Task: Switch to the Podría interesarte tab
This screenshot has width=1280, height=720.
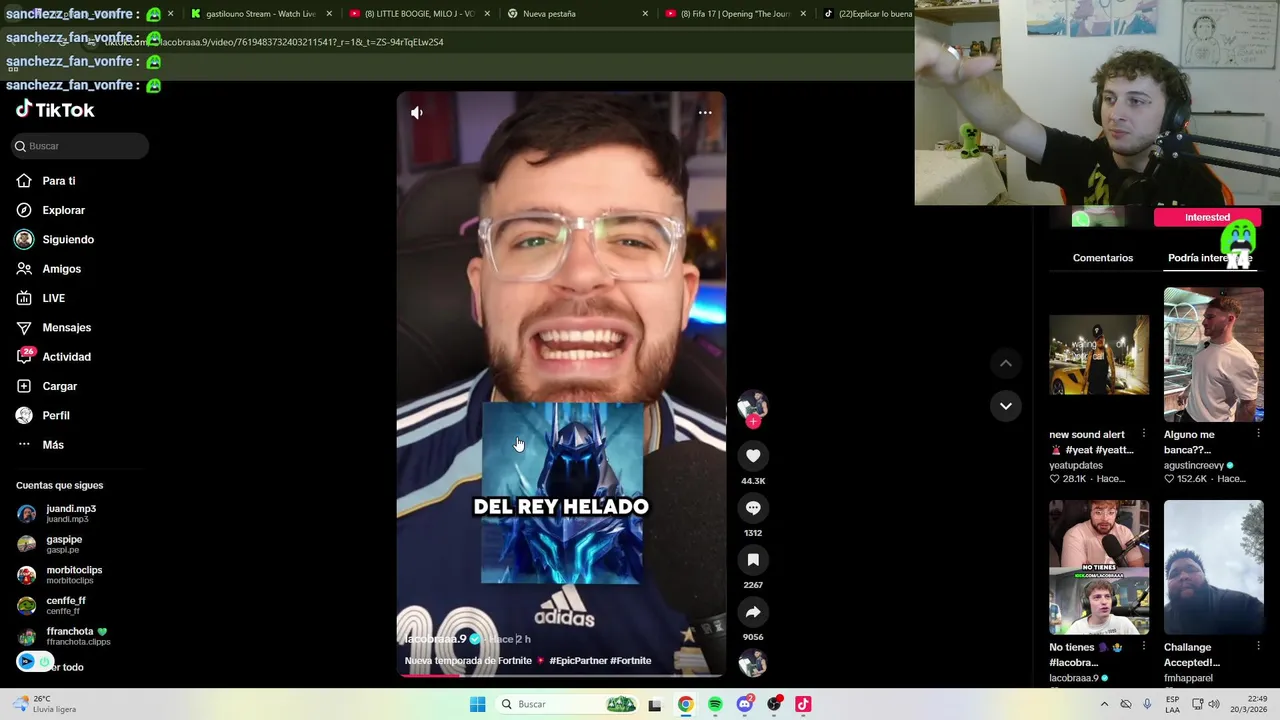Action: [x=1209, y=258]
